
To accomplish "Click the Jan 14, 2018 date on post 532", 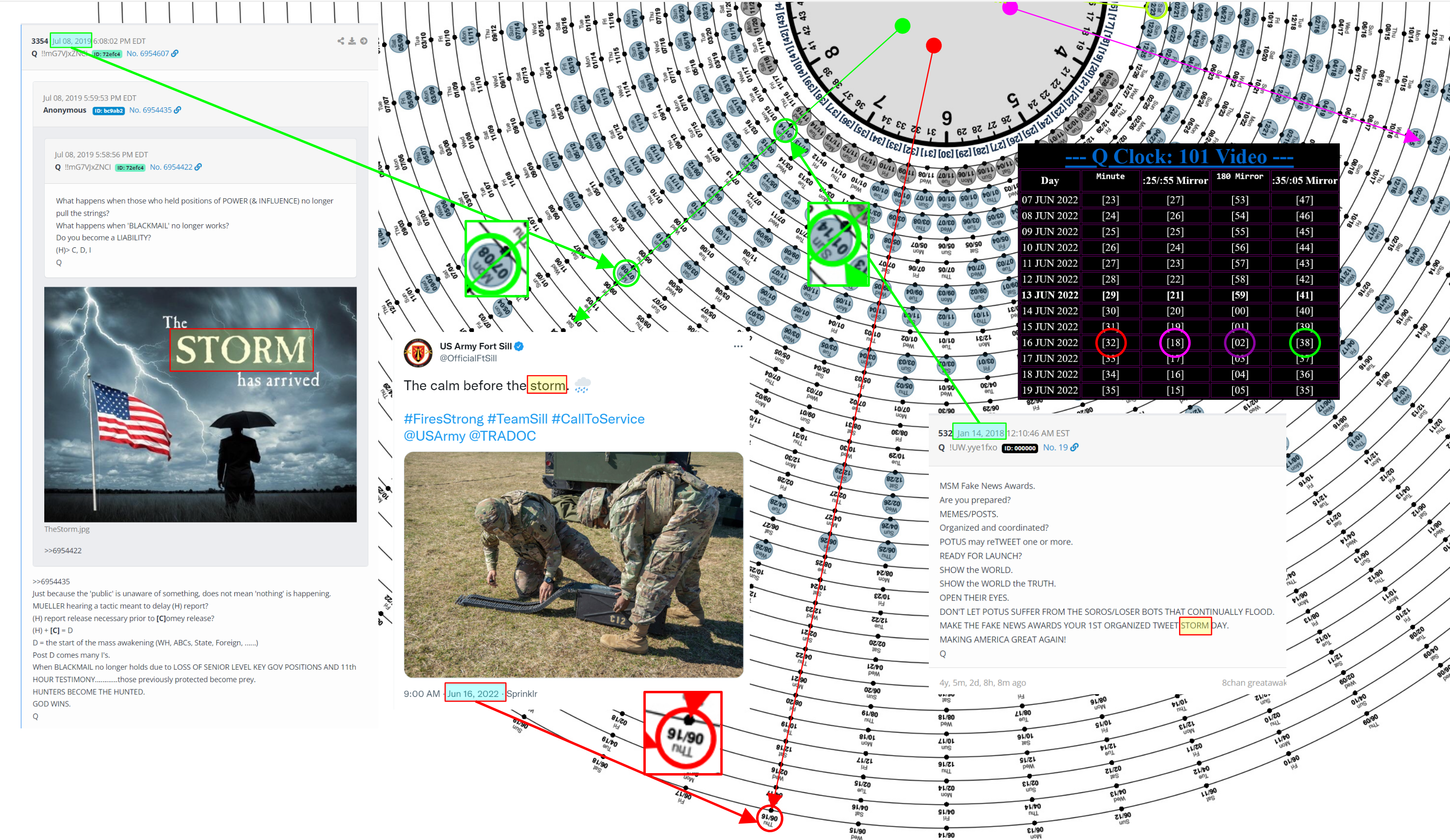I will tap(980, 433).
